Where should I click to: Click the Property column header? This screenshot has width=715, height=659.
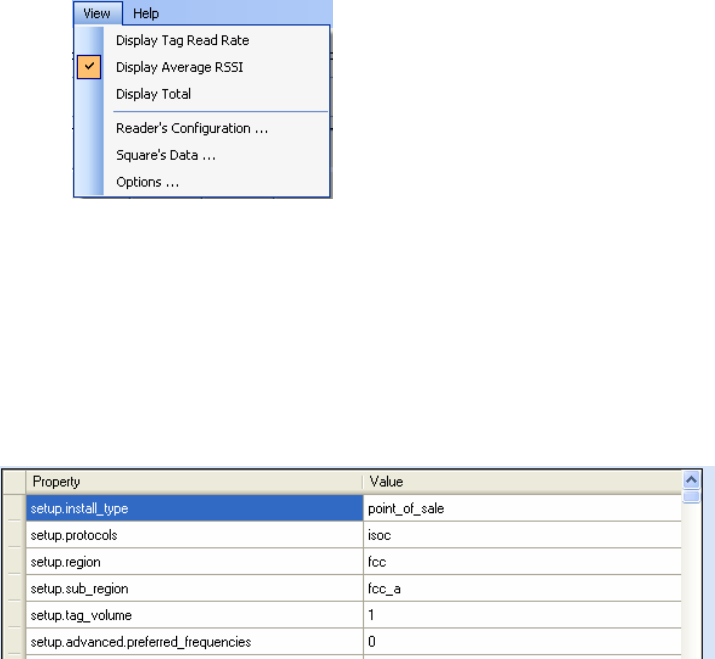(194, 482)
